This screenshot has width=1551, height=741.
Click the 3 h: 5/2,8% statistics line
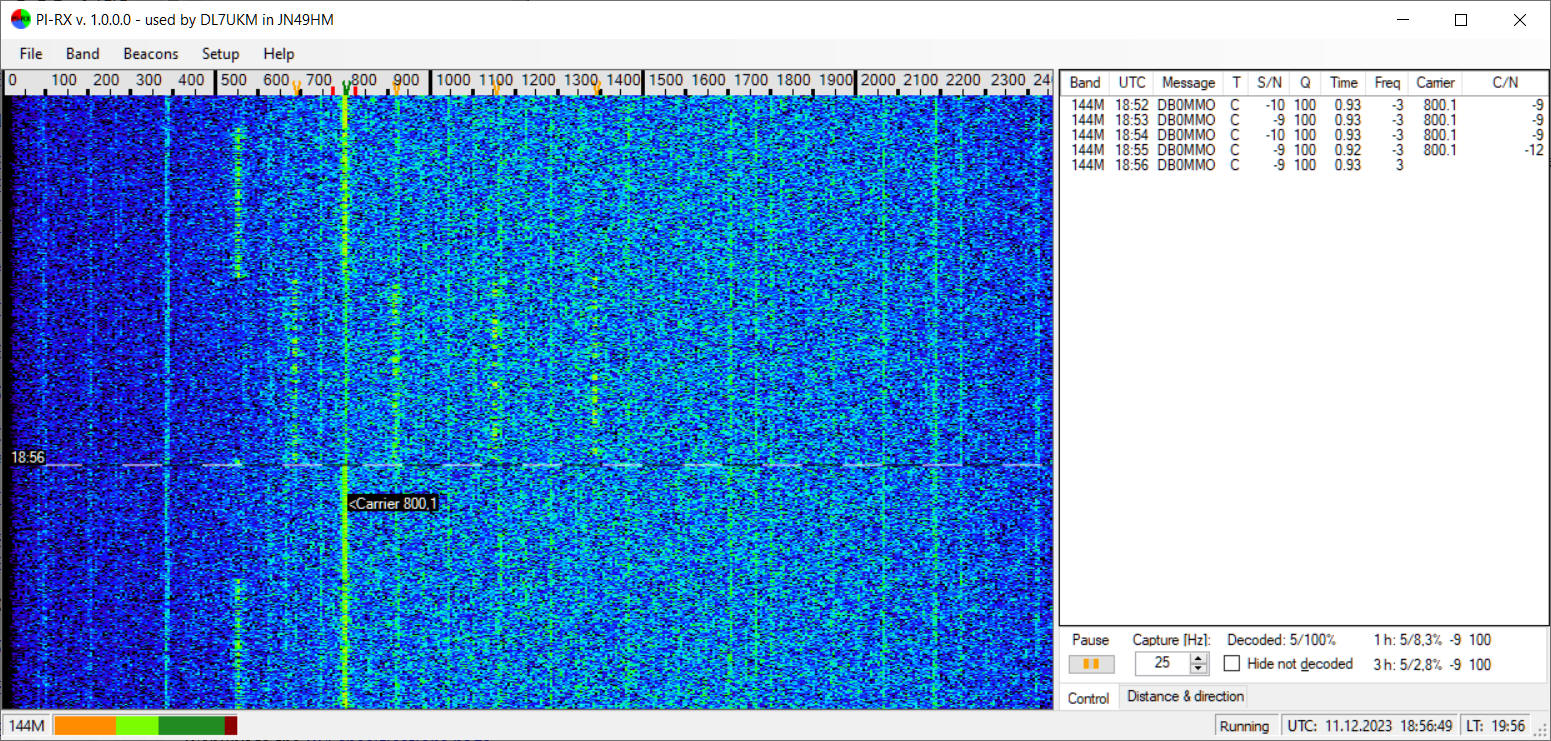coord(1433,665)
